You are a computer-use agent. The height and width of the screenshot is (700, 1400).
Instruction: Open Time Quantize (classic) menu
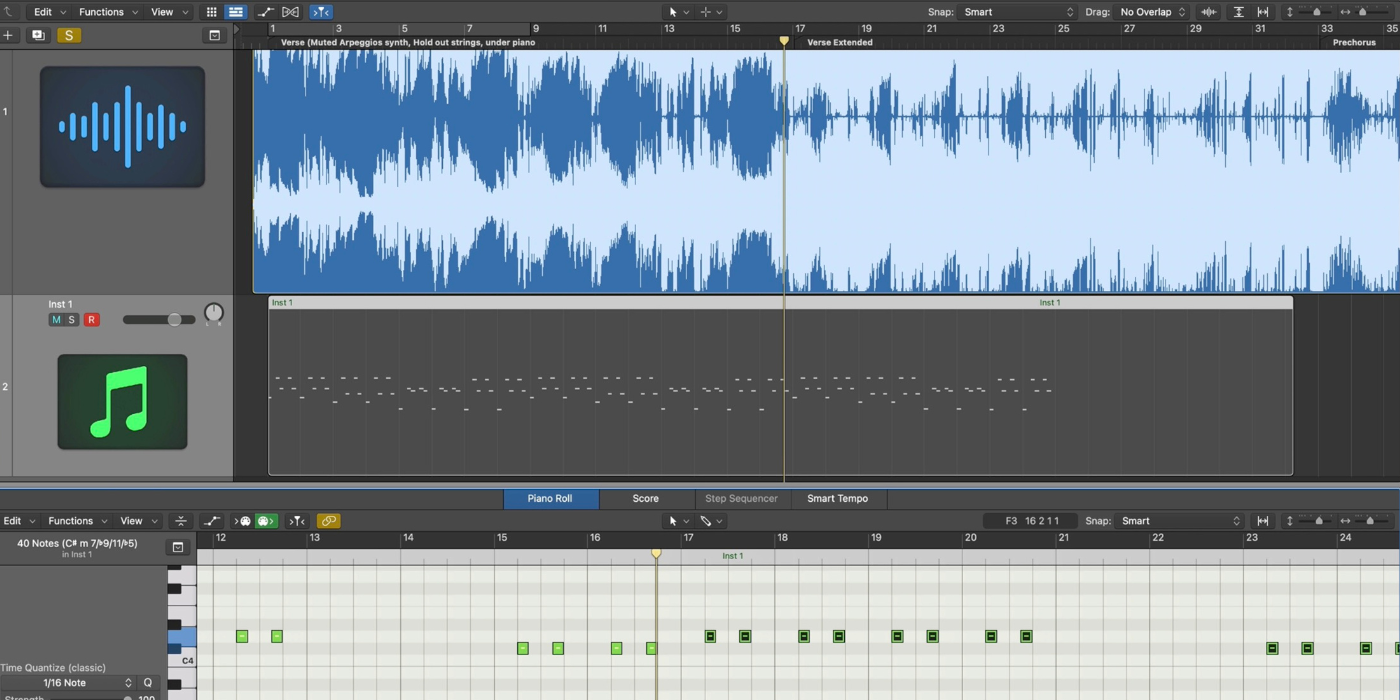[x=54, y=668]
